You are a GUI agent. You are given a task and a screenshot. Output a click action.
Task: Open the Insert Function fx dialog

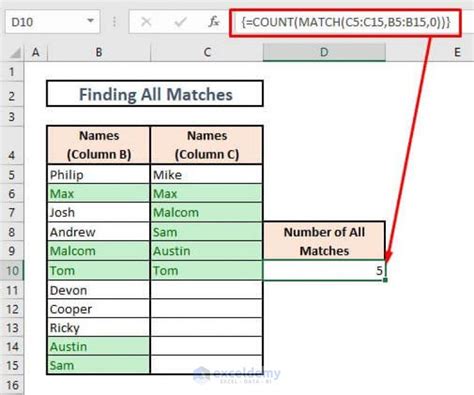pyautogui.click(x=213, y=22)
